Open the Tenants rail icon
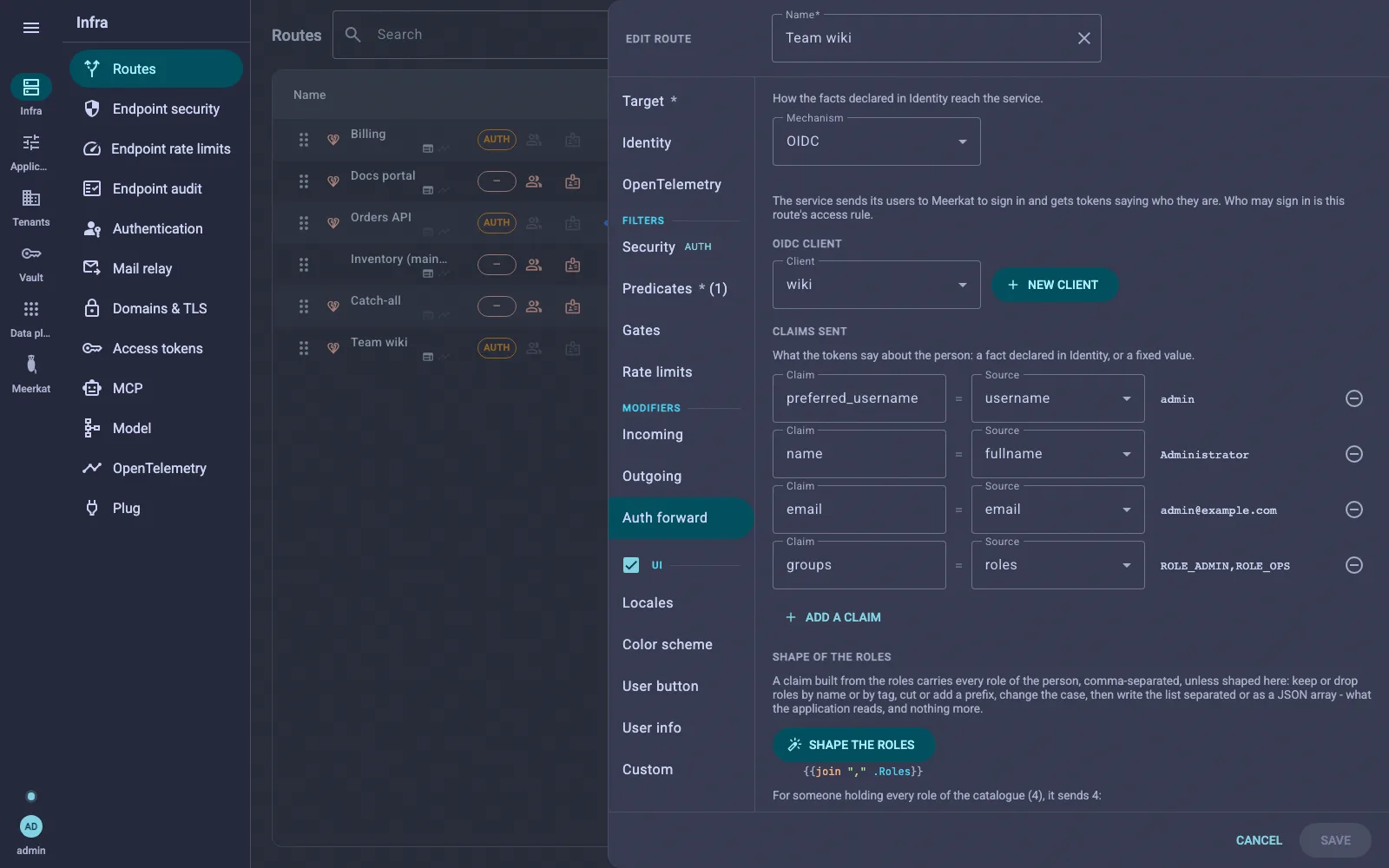 (x=31, y=198)
